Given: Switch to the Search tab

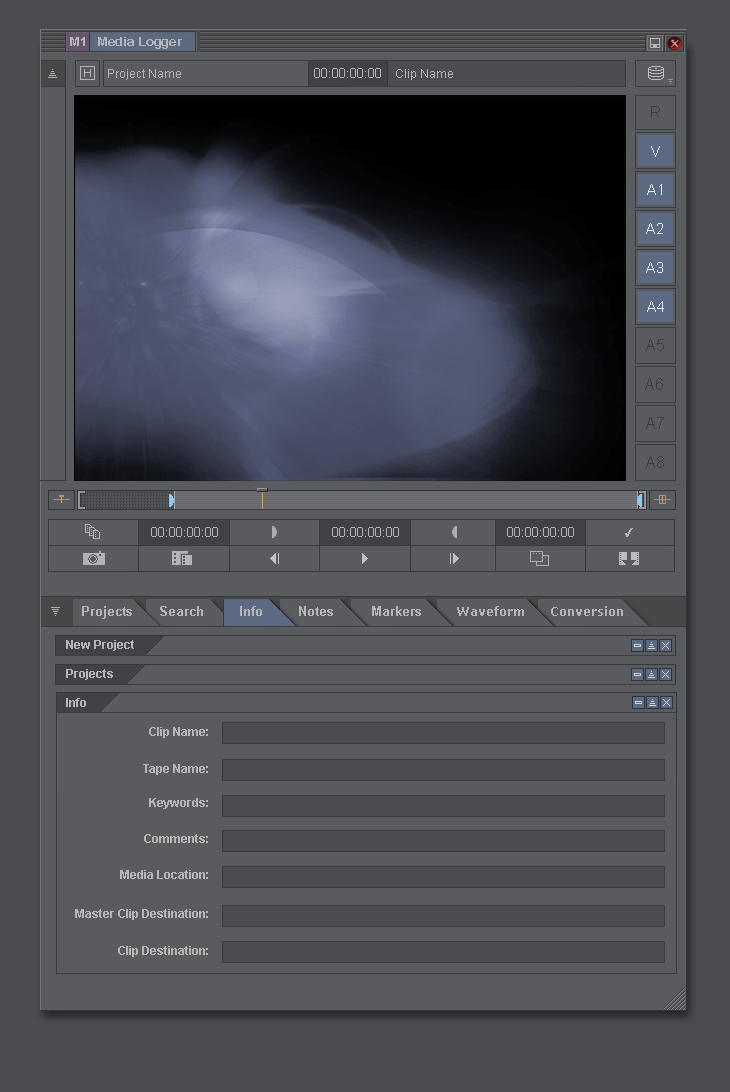Looking at the screenshot, I should (x=181, y=611).
